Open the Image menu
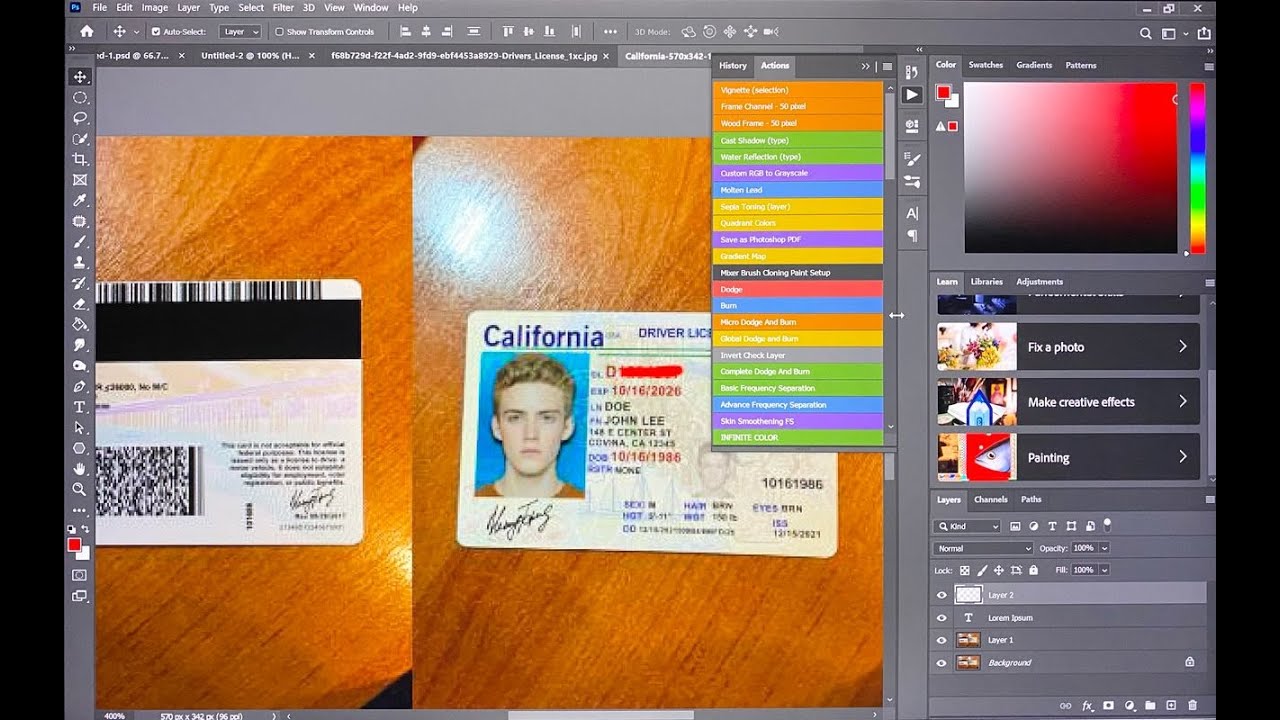Image resolution: width=1280 pixels, height=720 pixels. click(155, 7)
